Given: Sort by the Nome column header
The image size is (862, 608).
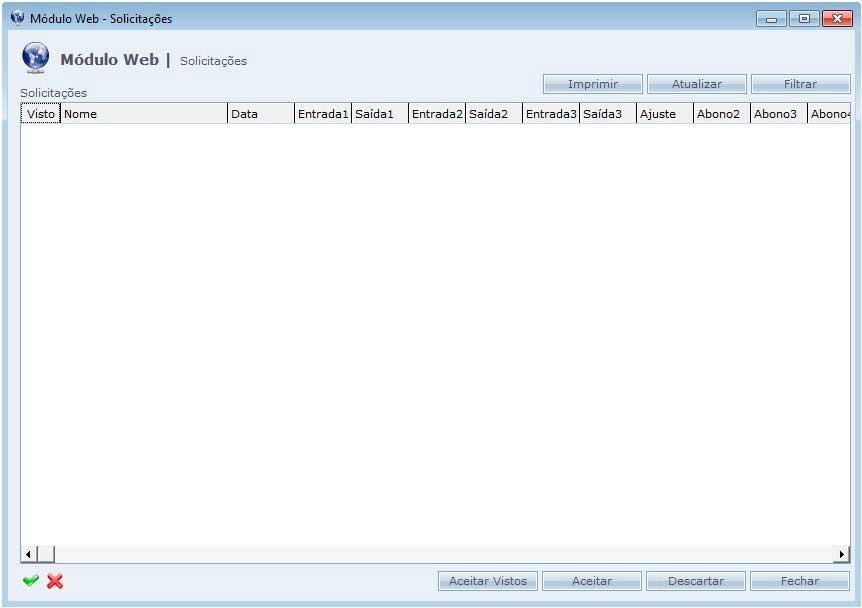Looking at the screenshot, I should (x=144, y=114).
